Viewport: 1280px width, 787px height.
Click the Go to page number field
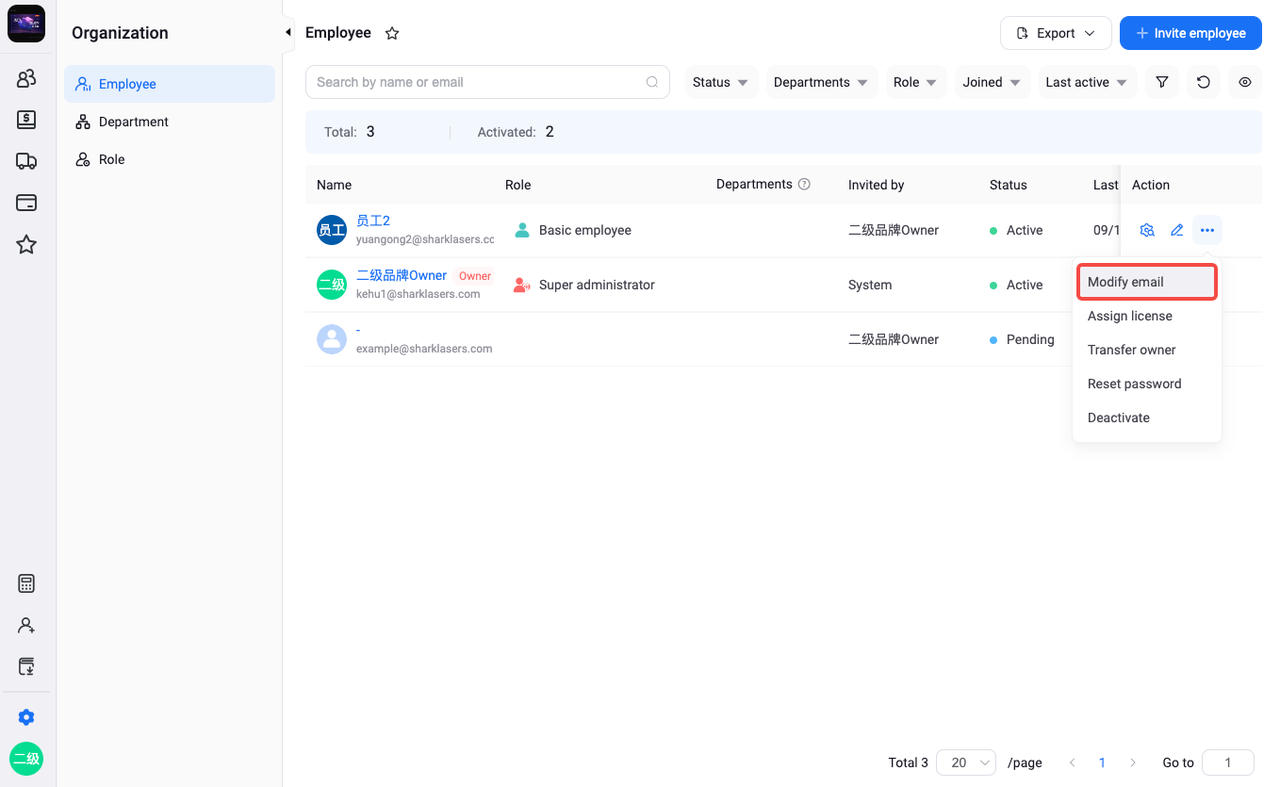1228,762
